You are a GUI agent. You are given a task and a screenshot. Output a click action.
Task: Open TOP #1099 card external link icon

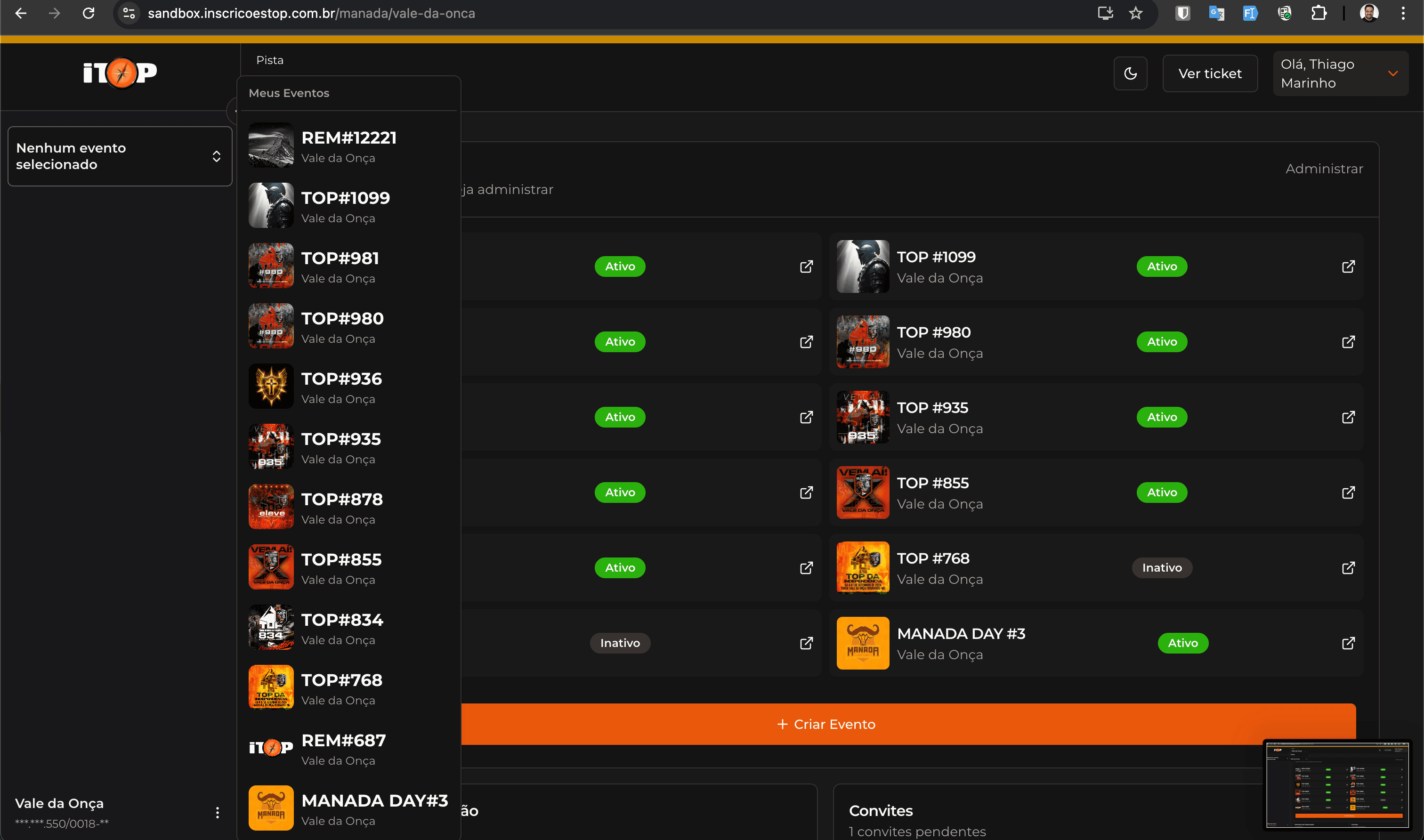coord(1348,267)
